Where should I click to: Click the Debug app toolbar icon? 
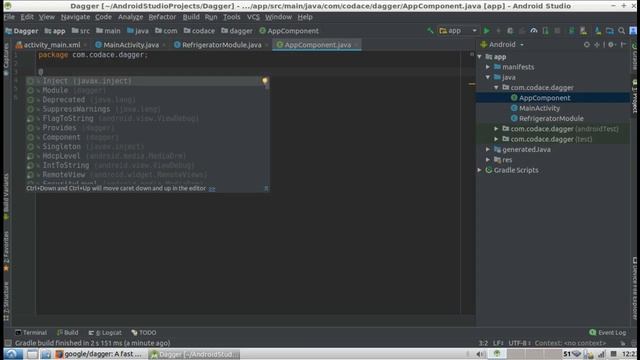pos(510,31)
